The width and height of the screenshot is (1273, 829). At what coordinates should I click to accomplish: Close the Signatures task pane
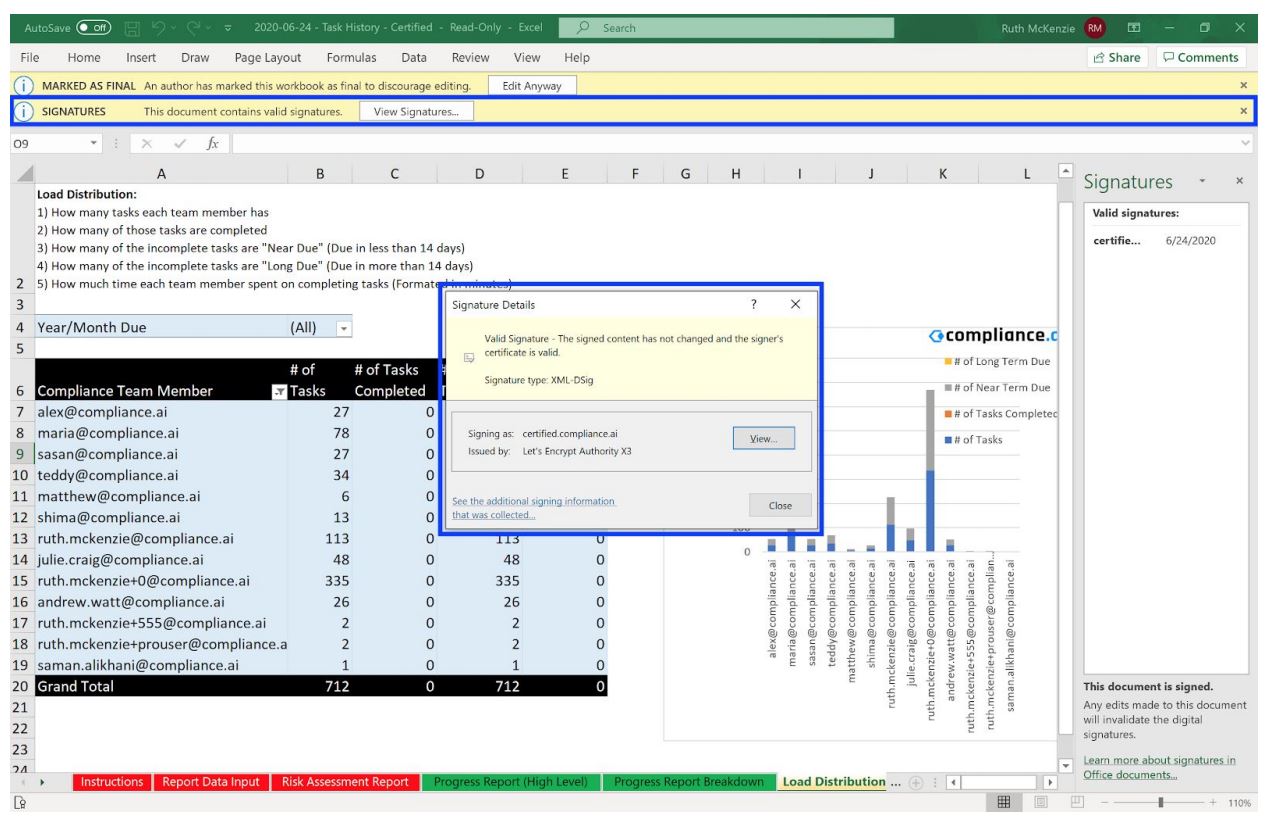click(x=1240, y=181)
